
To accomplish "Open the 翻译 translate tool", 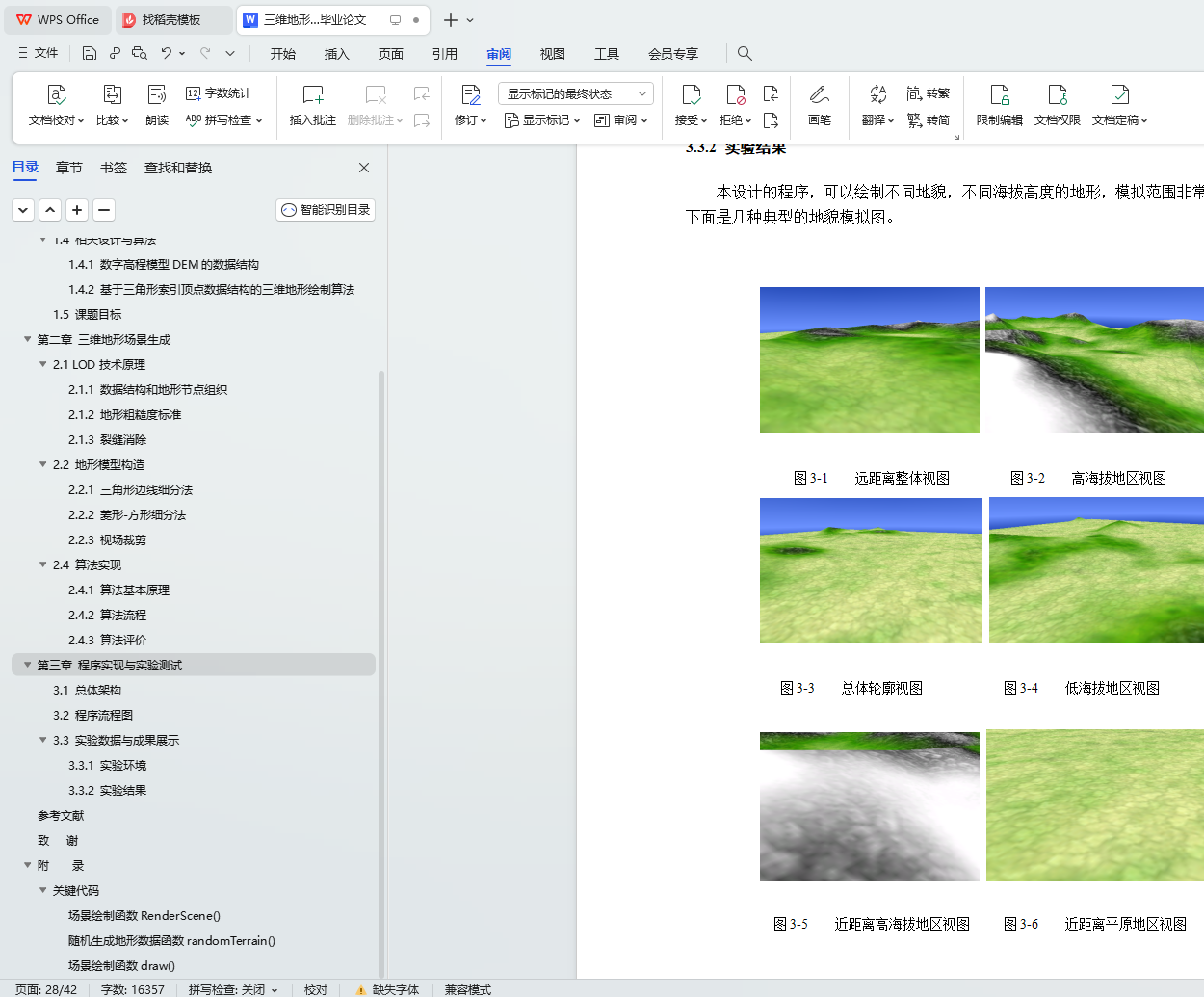I will [x=877, y=105].
